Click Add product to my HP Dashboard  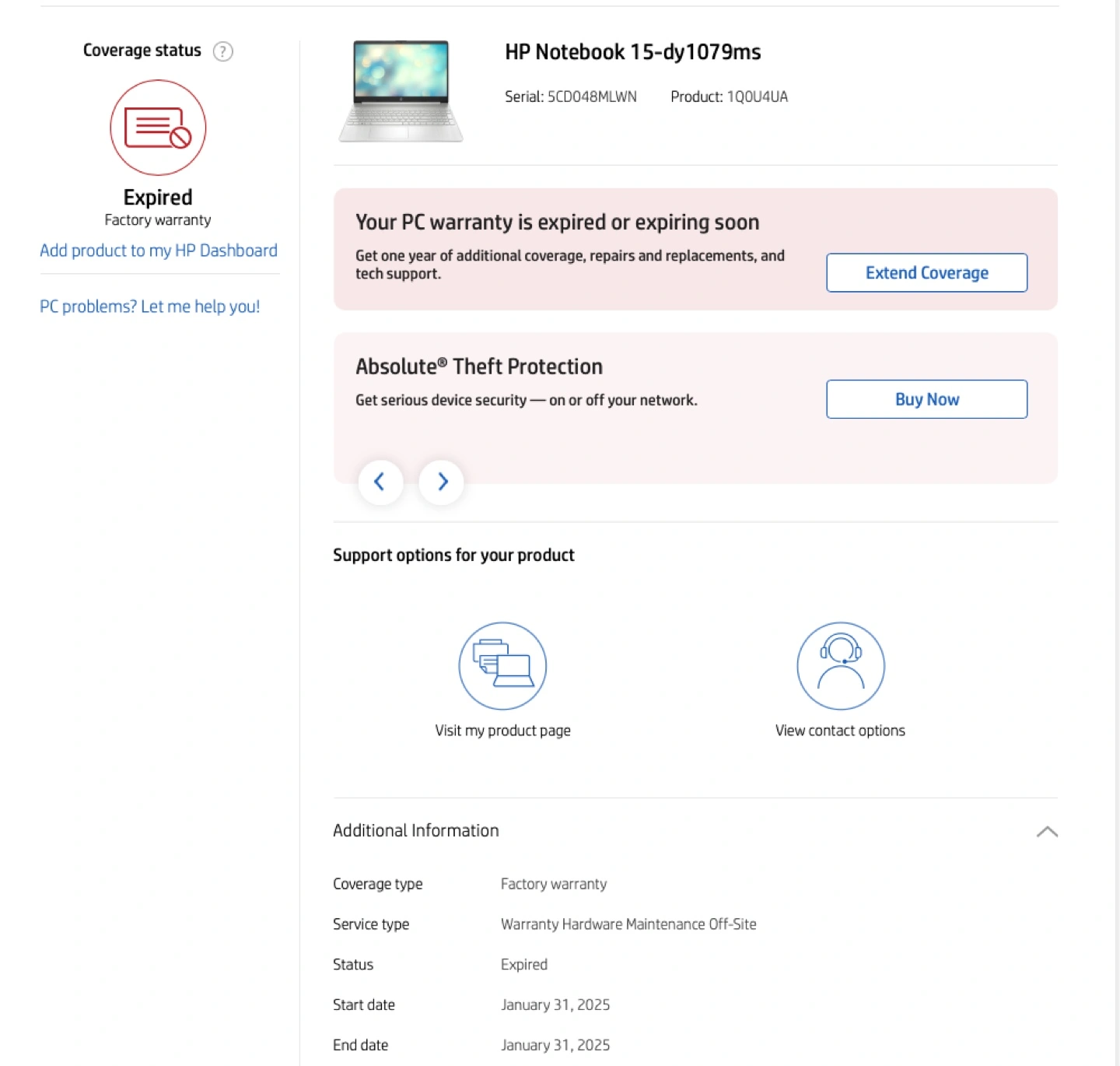tap(159, 251)
